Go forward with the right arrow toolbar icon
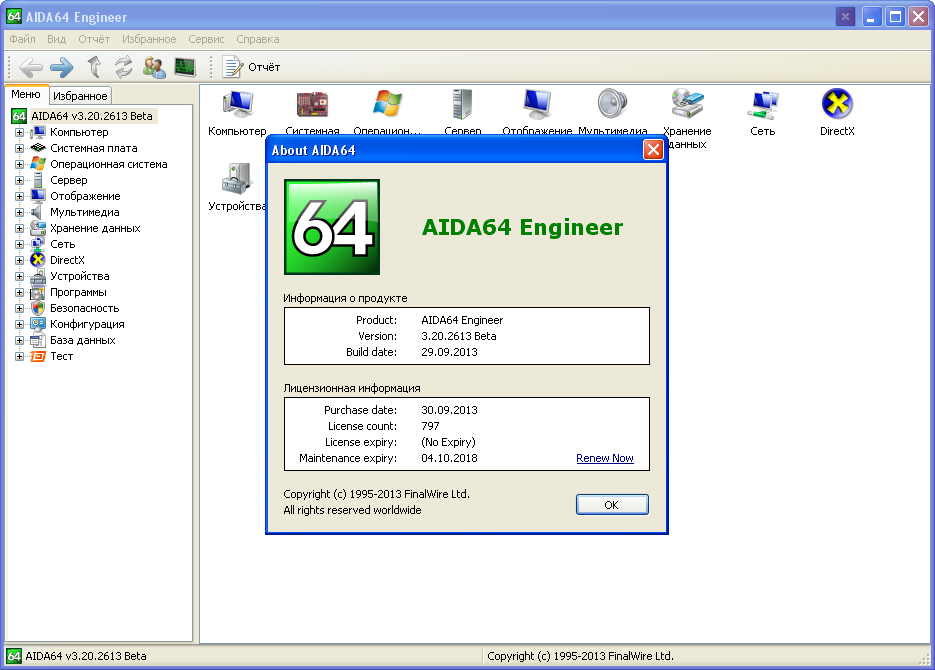 coord(62,67)
